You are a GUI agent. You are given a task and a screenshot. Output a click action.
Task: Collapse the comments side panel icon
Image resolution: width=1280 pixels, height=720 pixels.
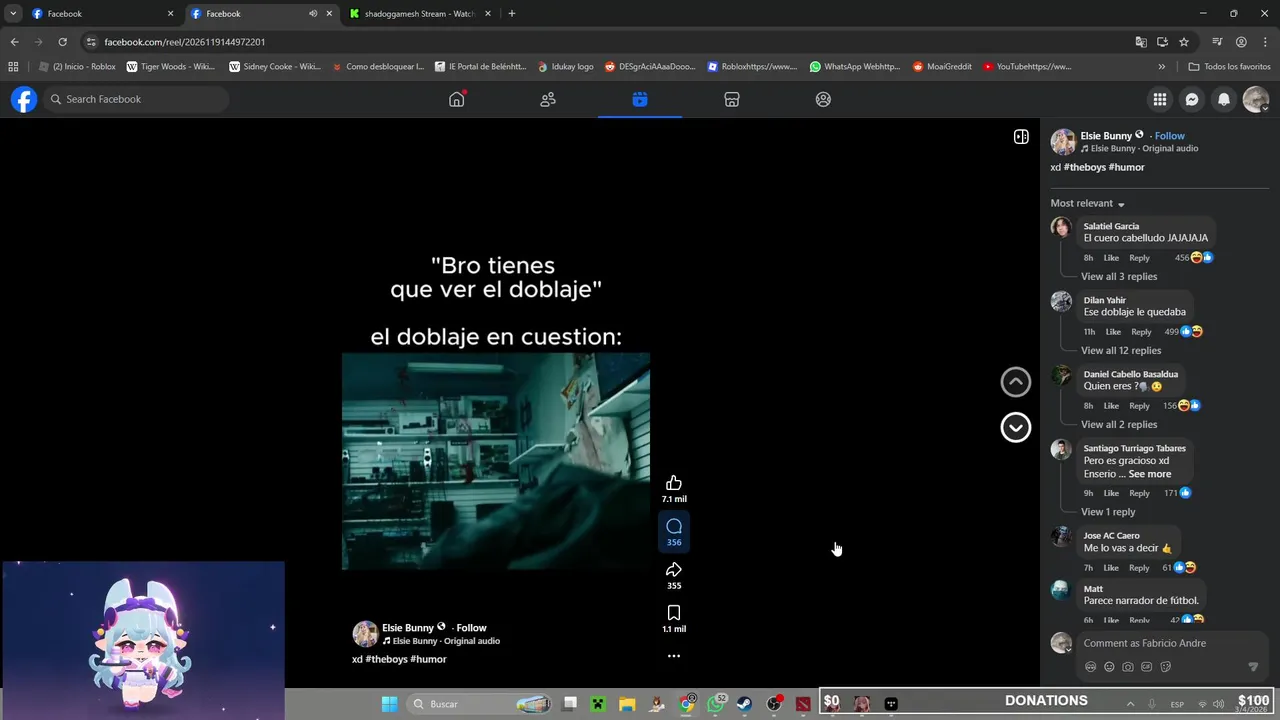click(x=1021, y=137)
